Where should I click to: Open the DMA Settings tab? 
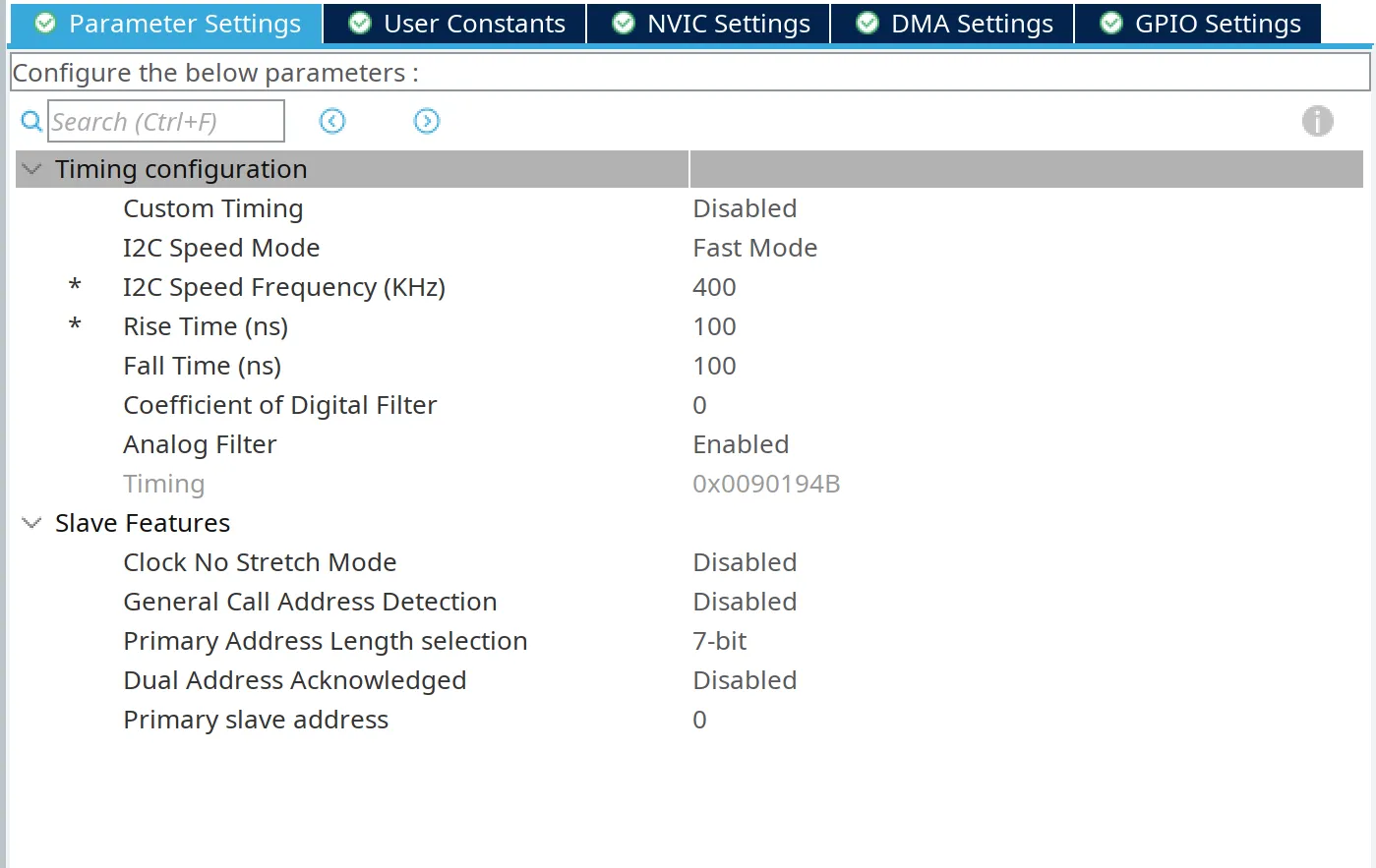(952, 24)
